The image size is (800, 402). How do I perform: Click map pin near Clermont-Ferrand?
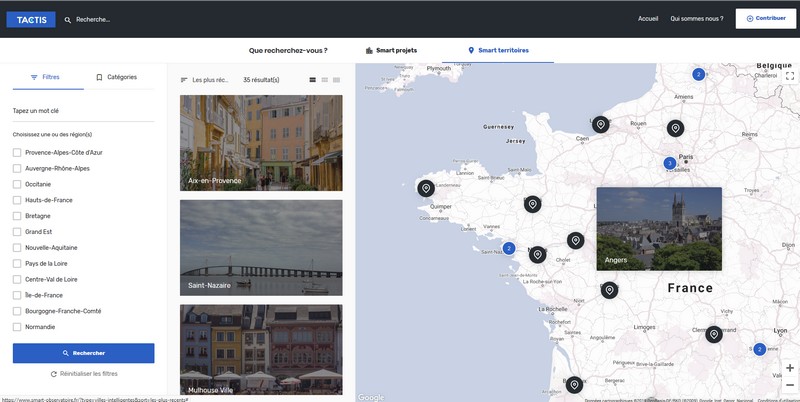pyautogui.click(x=714, y=335)
